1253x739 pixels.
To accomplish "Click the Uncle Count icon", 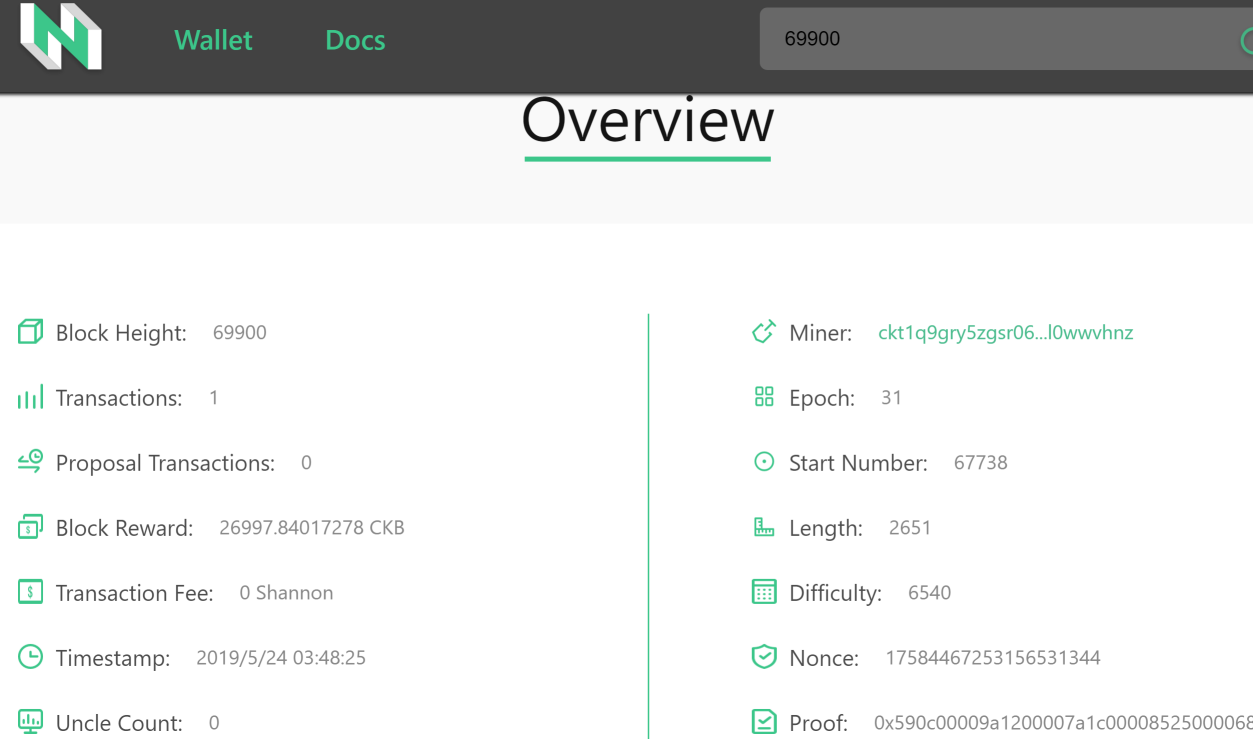I will tap(30, 722).
